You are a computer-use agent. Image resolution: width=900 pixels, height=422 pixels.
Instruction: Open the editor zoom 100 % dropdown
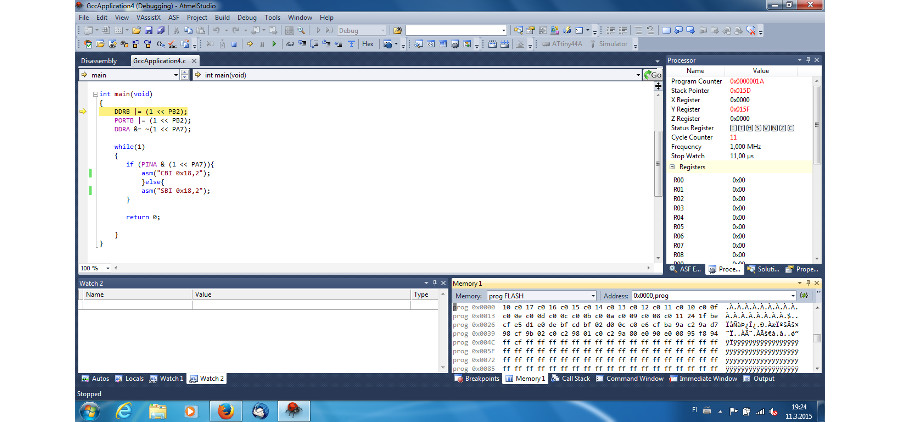108,268
